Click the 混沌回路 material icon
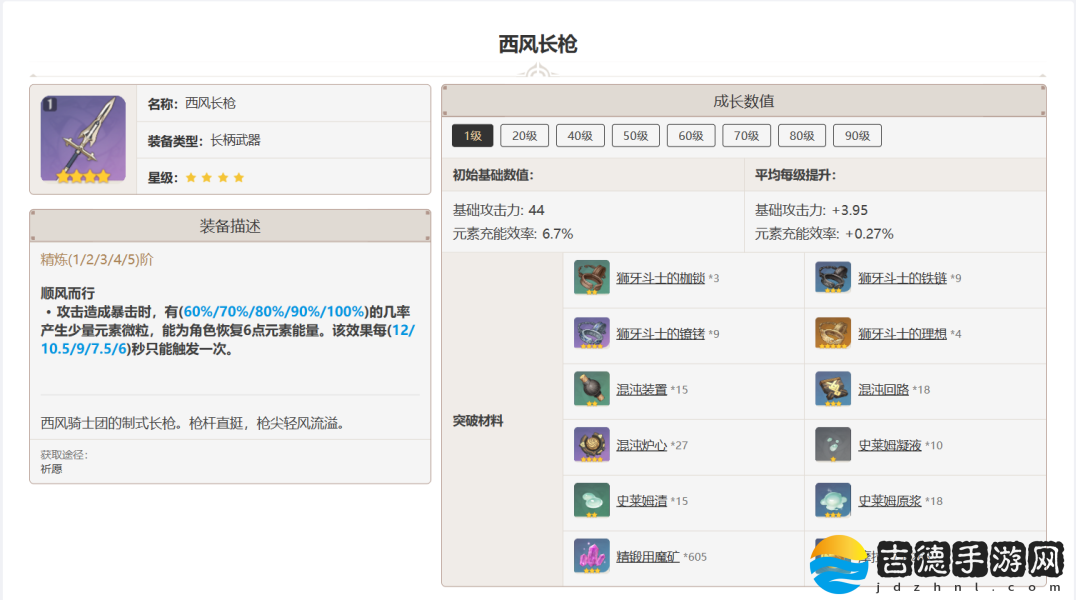 click(833, 389)
